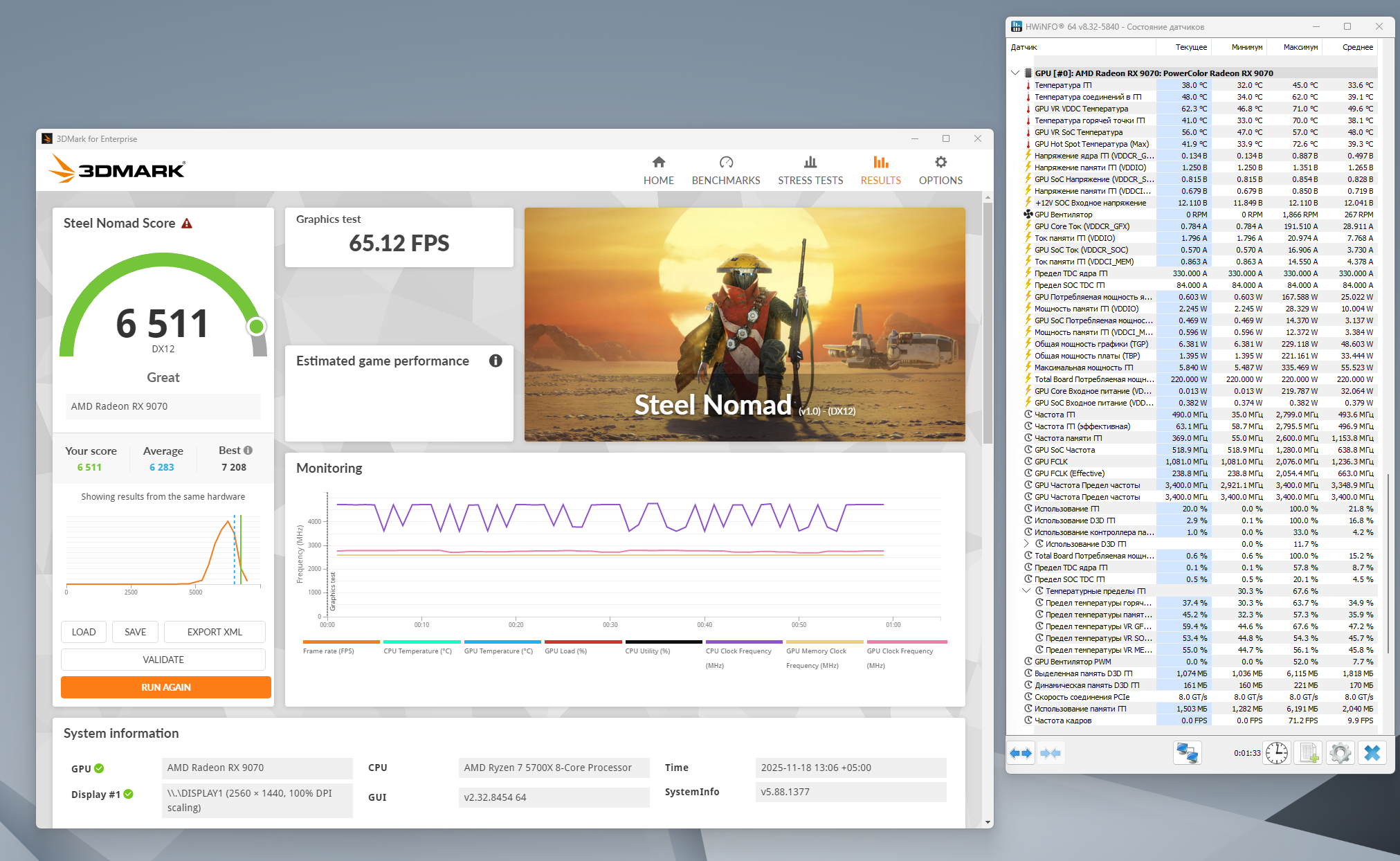Click the HWiNFO network monitors icon
This screenshot has height=861, width=1400.
1188,753
